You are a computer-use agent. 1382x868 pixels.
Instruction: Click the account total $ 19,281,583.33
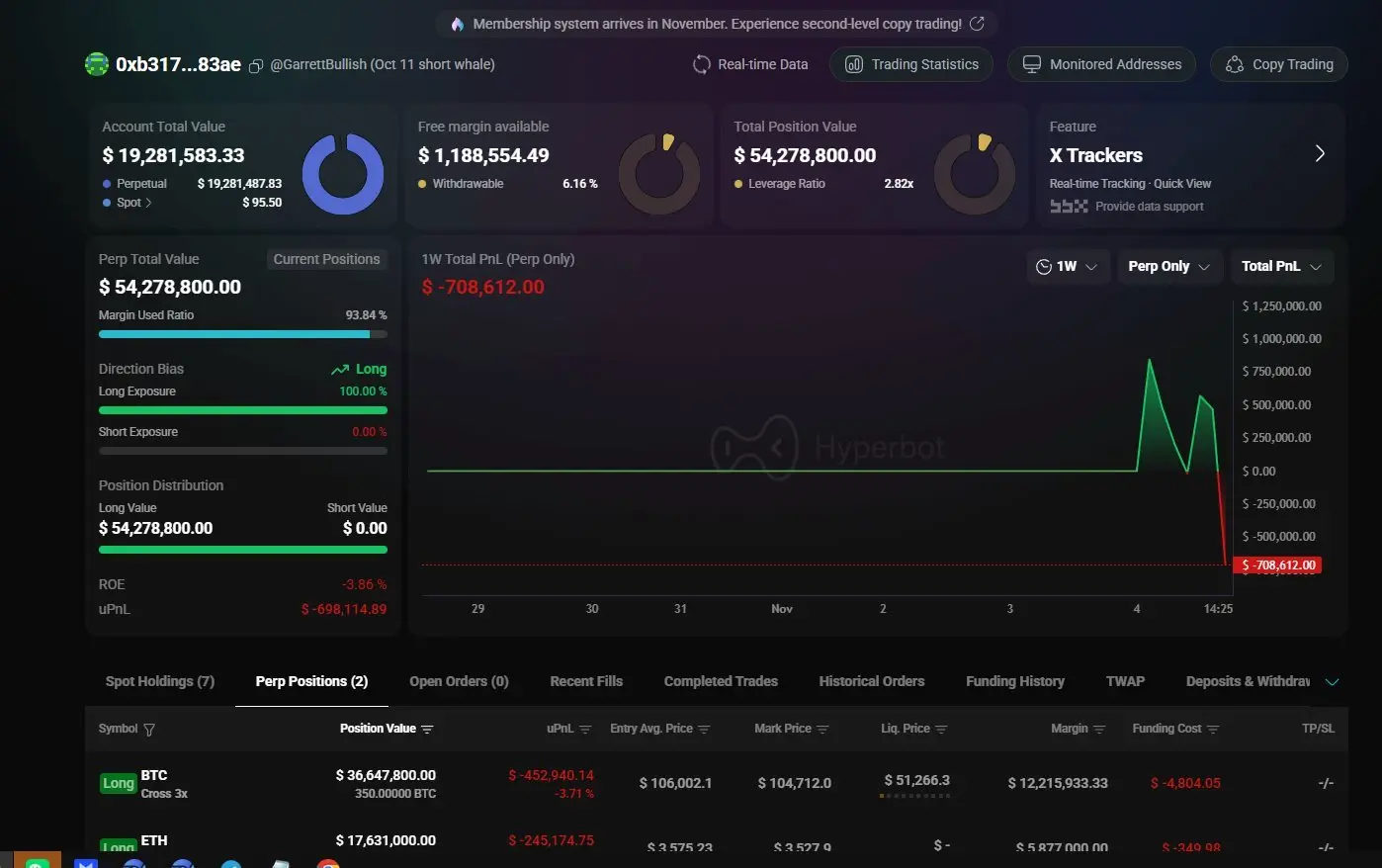click(x=173, y=155)
